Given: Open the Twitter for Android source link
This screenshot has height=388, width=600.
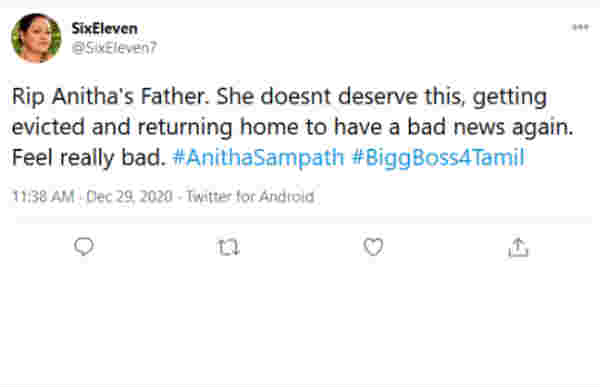Looking at the screenshot, I should click(x=250, y=196).
